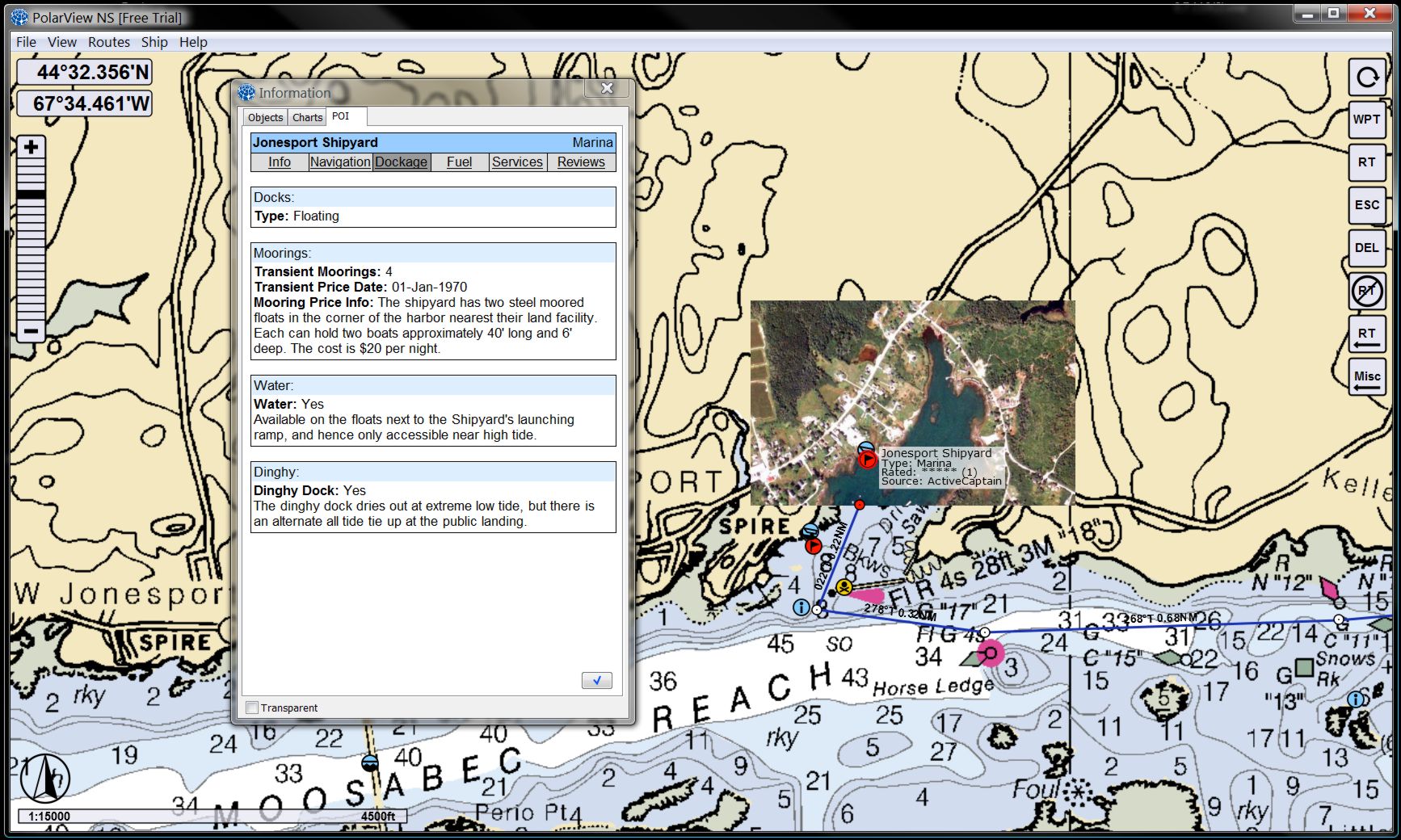The height and width of the screenshot is (840, 1401).
Task: Close the Information dialog
Action: (608, 88)
